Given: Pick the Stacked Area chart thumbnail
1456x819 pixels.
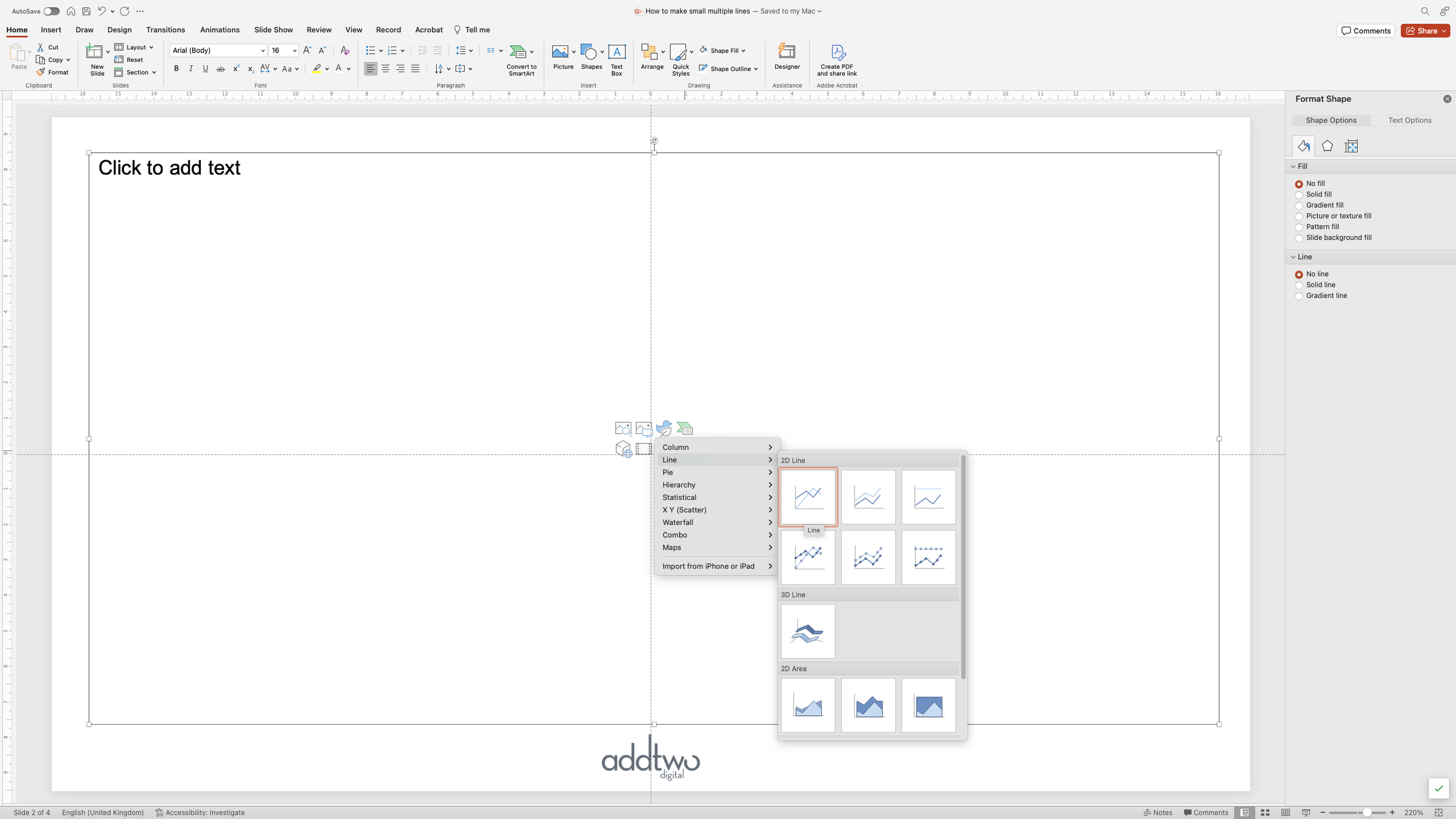Looking at the screenshot, I should (867, 705).
